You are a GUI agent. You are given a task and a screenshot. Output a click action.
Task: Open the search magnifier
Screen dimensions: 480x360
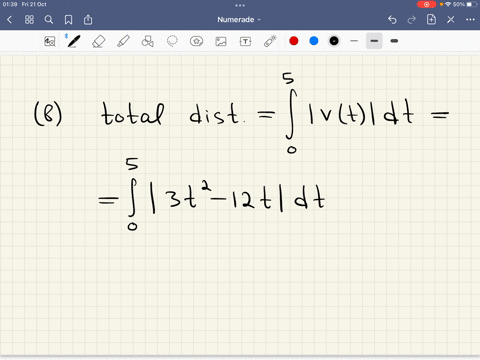click(x=49, y=20)
